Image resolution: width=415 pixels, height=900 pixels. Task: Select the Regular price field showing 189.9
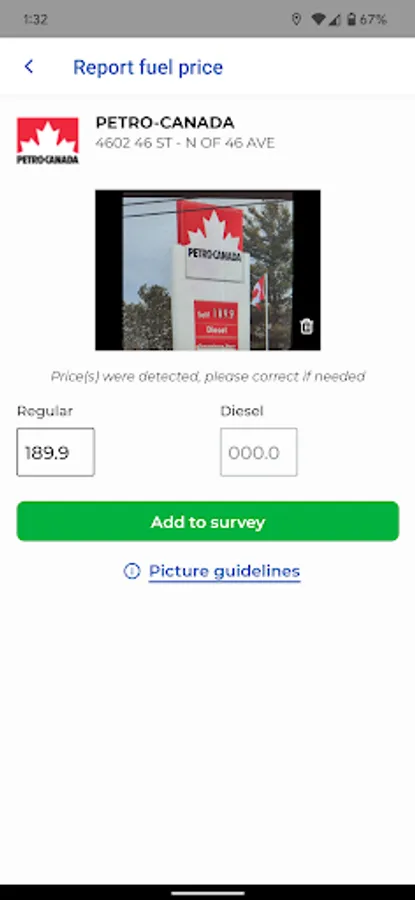coord(56,452)
